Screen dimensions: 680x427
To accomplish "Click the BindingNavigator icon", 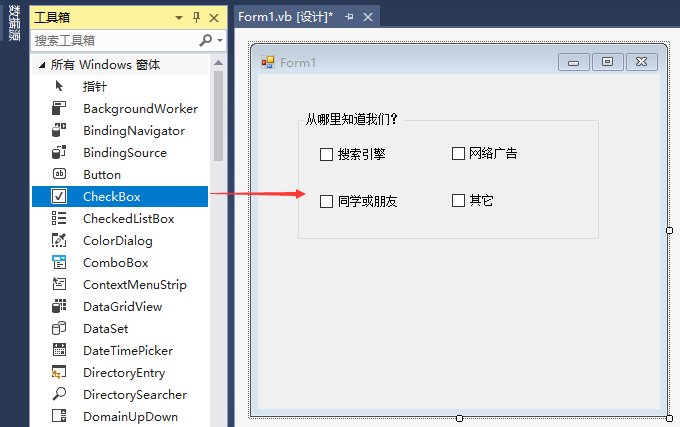I will (59, 130).
